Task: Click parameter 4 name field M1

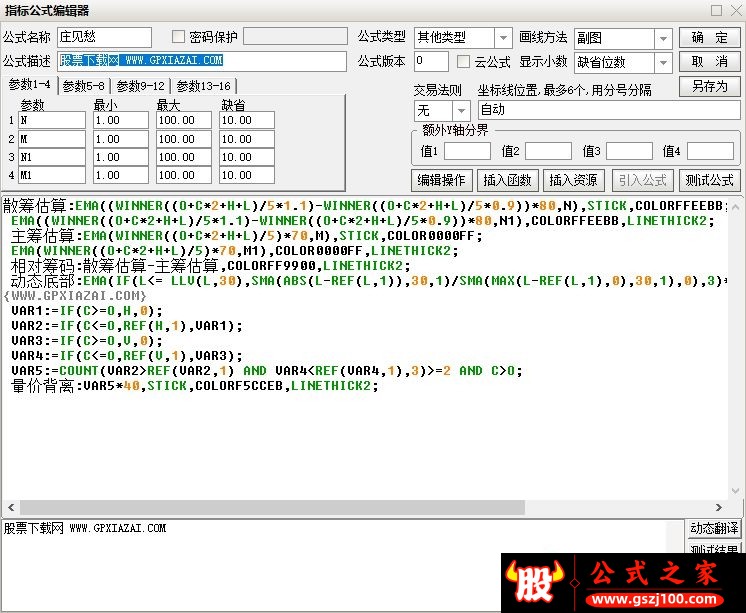Action: tap(52, 175)
